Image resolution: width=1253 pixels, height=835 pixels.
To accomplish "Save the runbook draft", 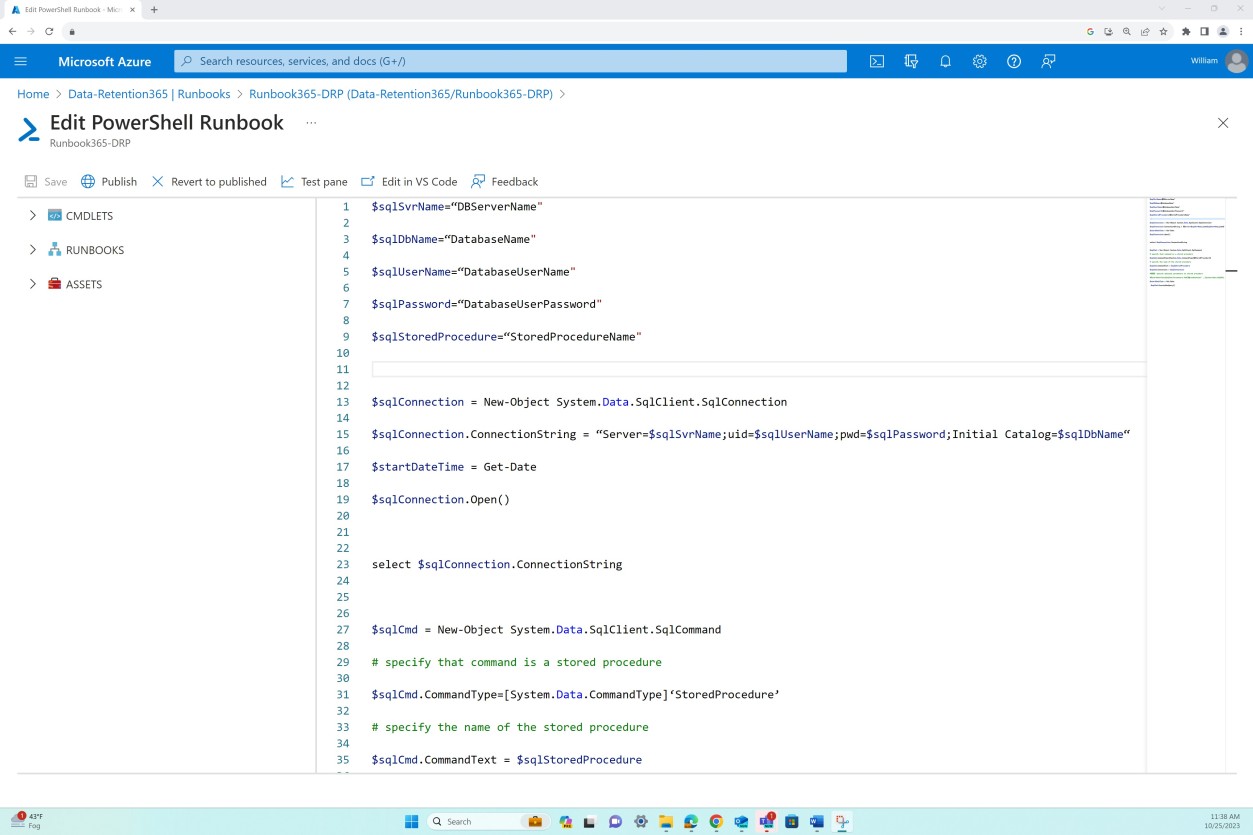I will tap(46, 181).
